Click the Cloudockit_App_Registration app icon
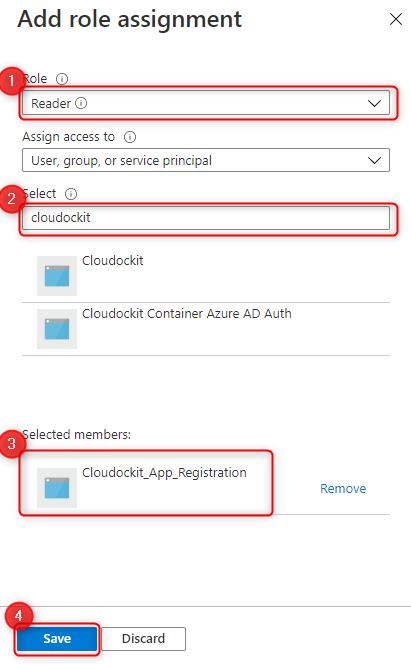This screenshot has width=411, height=664. [57, 488]
